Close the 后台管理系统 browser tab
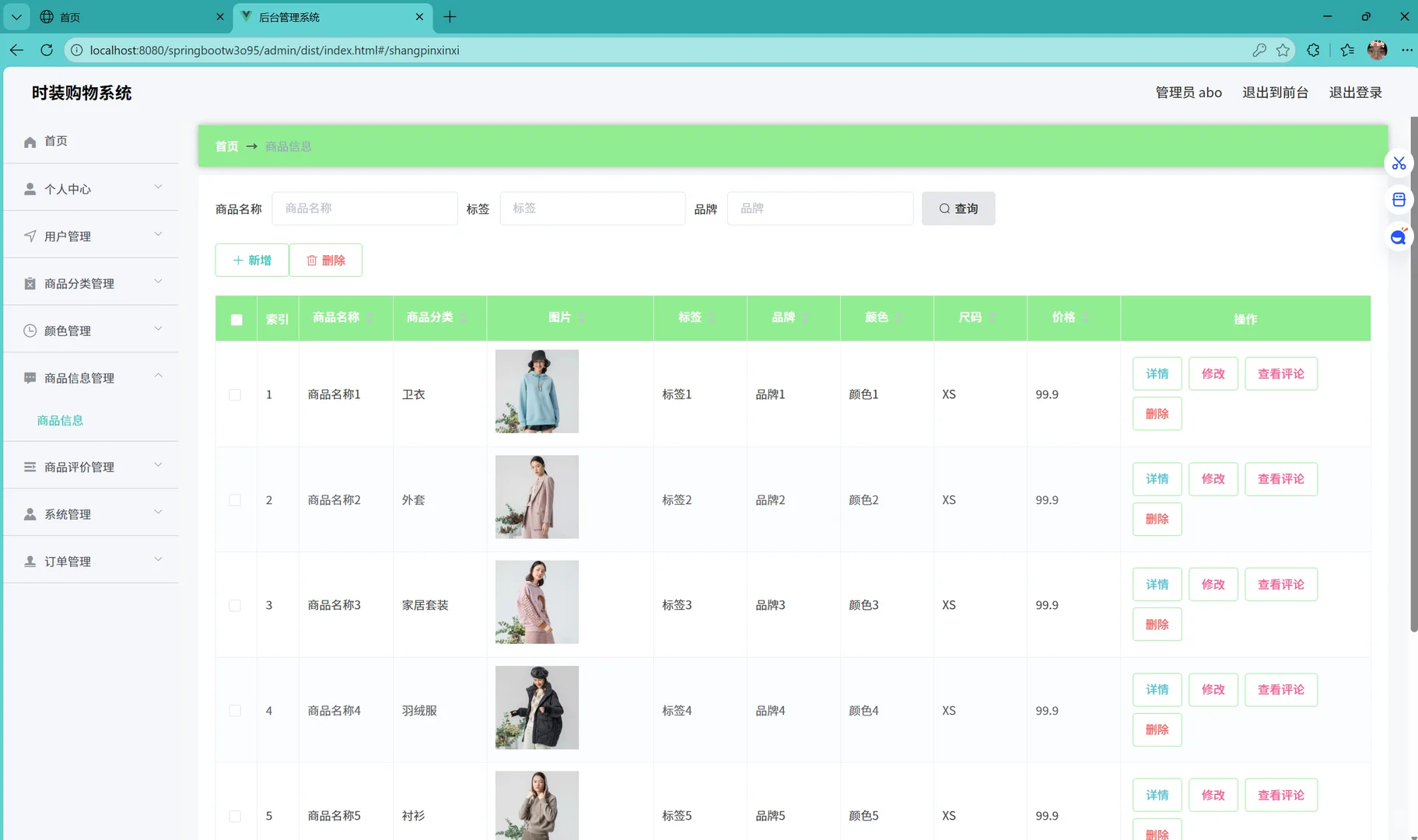Screen dimensions: 1418x840 (x=419, y=16)
